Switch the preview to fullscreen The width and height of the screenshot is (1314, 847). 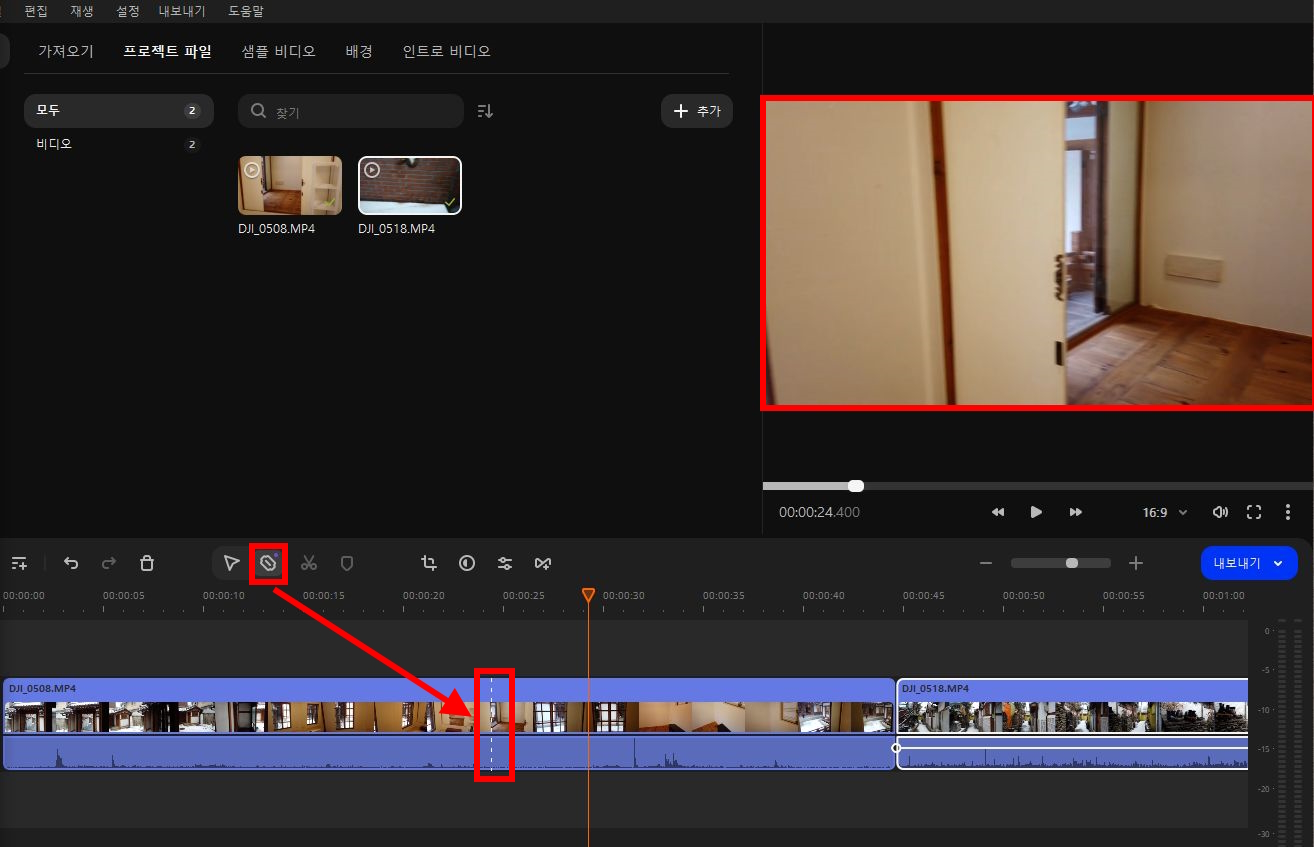(1254, 512)
